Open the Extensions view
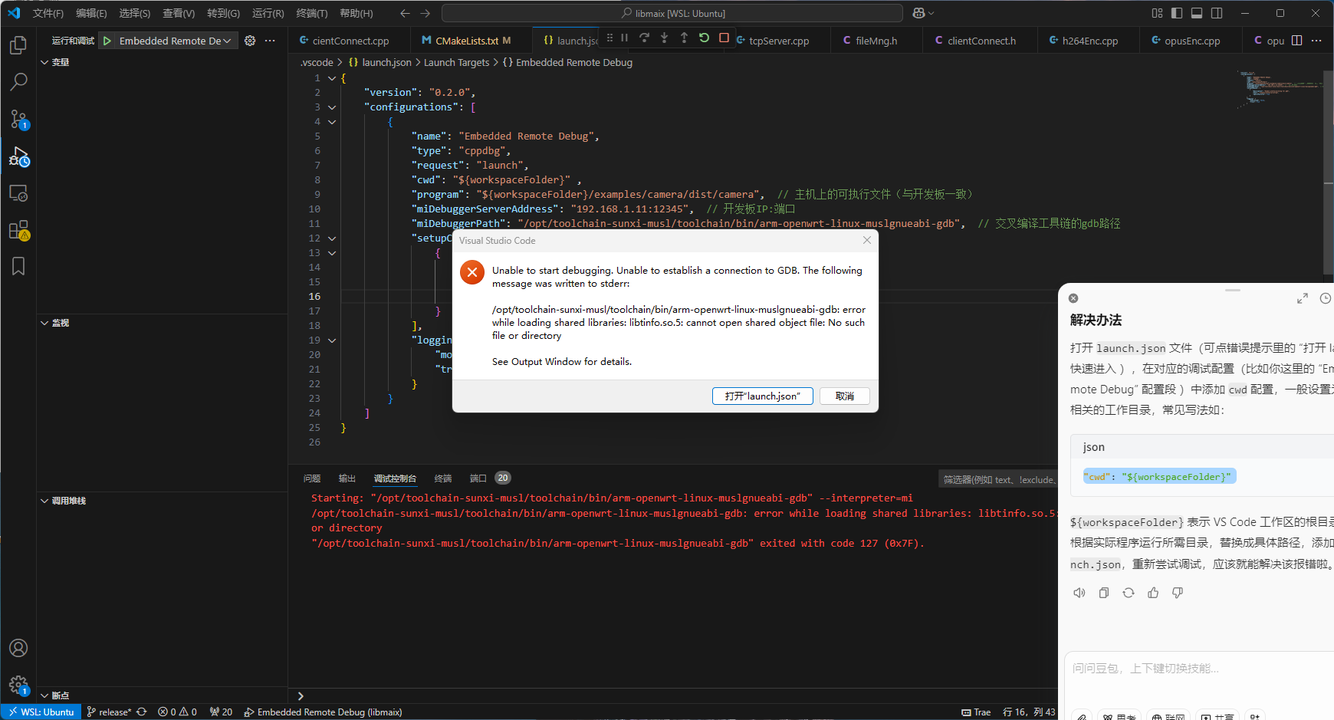This screenshot has width=1334, height=720. (x=18, y=230)
